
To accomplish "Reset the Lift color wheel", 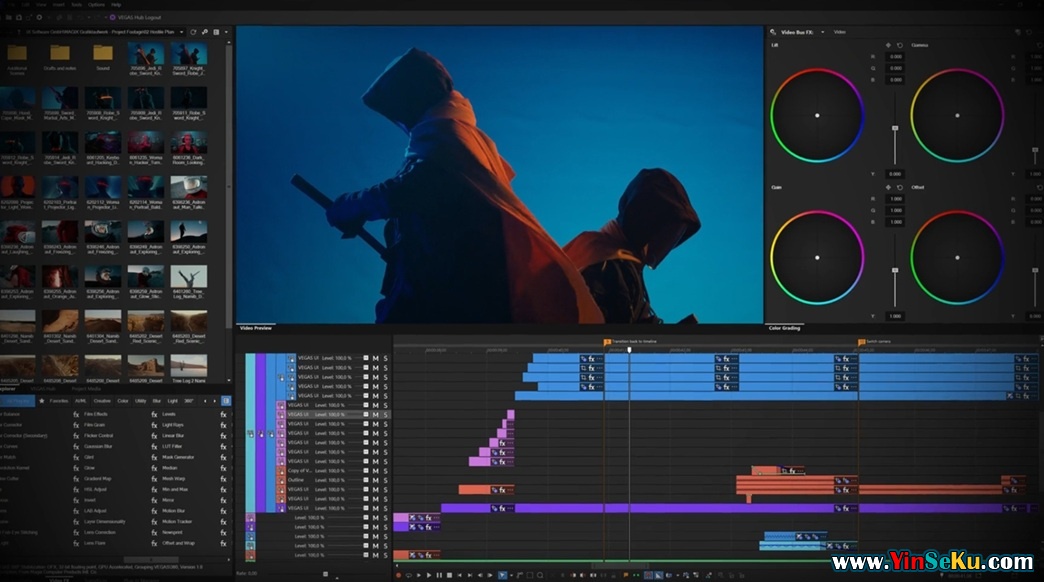I will [900, 45].
